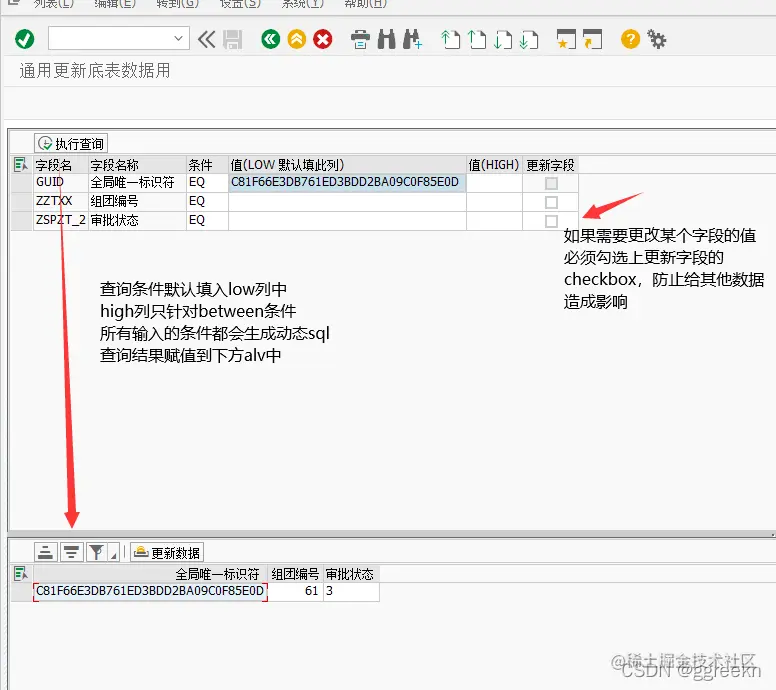This screenshot has height=690, width=776.
Task: Click the result cell with value 61
Action: 295,591
